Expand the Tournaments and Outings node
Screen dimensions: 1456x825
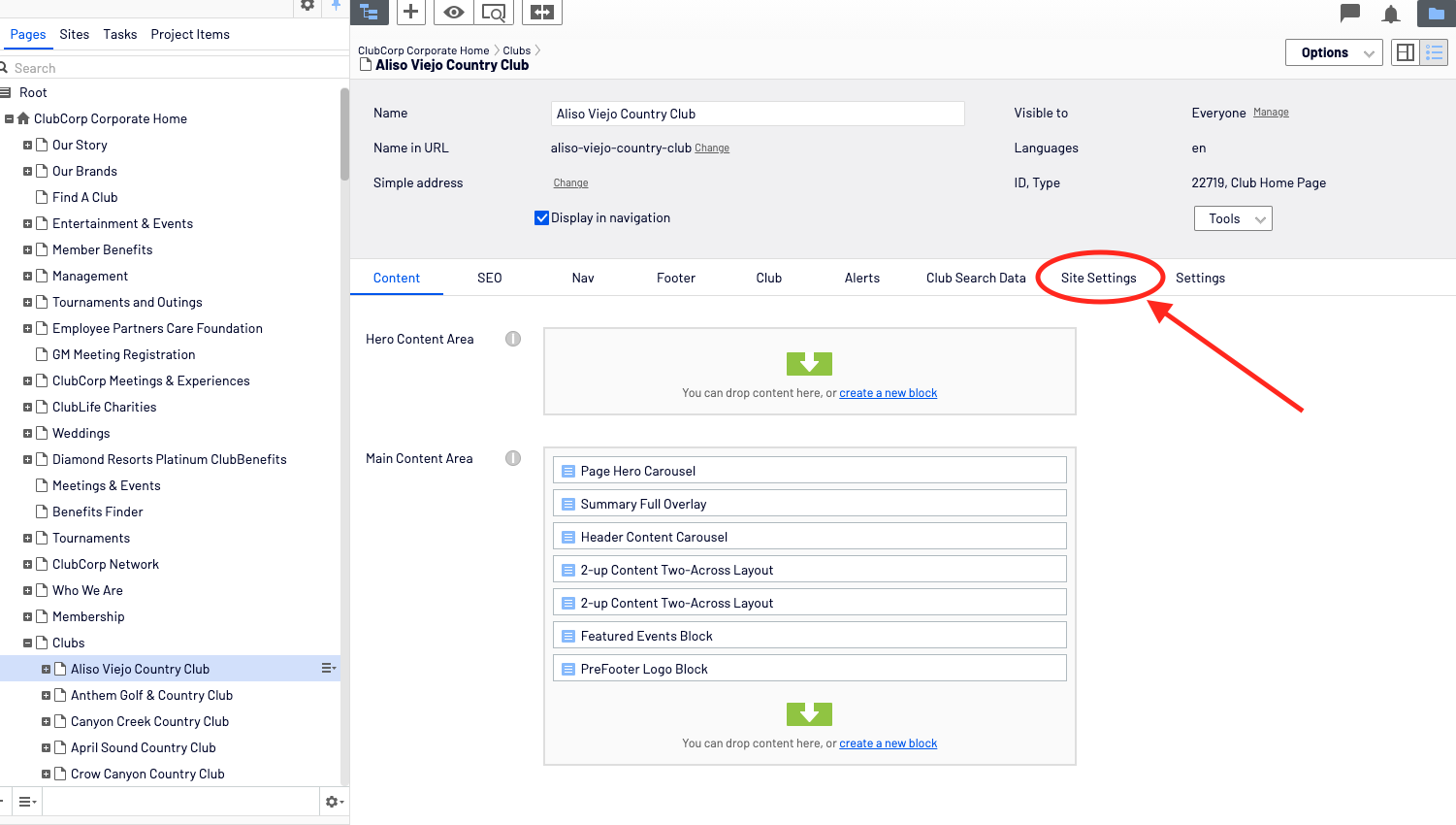click(27, 302)
